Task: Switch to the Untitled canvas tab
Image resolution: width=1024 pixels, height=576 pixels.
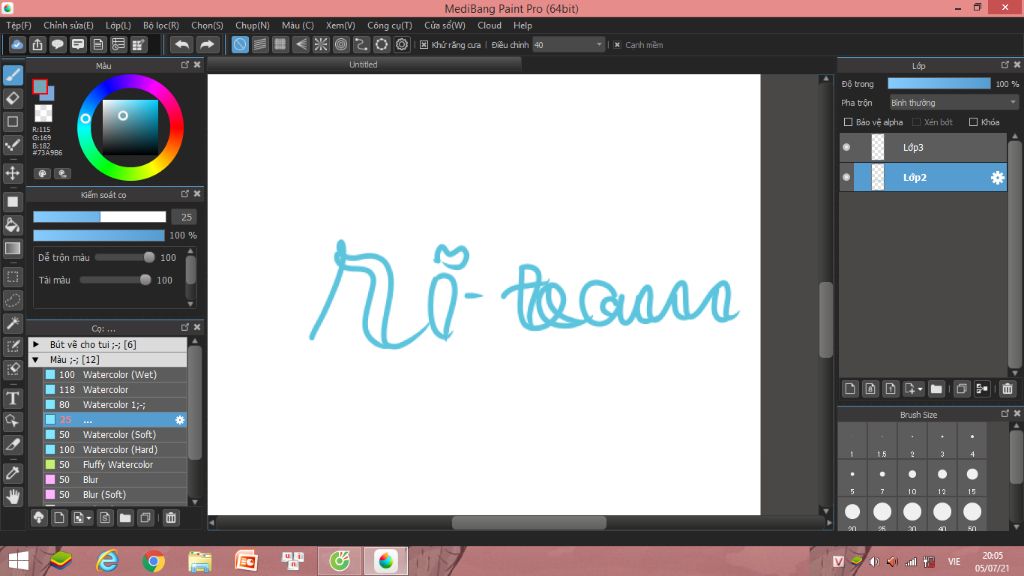Action: tap(363, 65)
